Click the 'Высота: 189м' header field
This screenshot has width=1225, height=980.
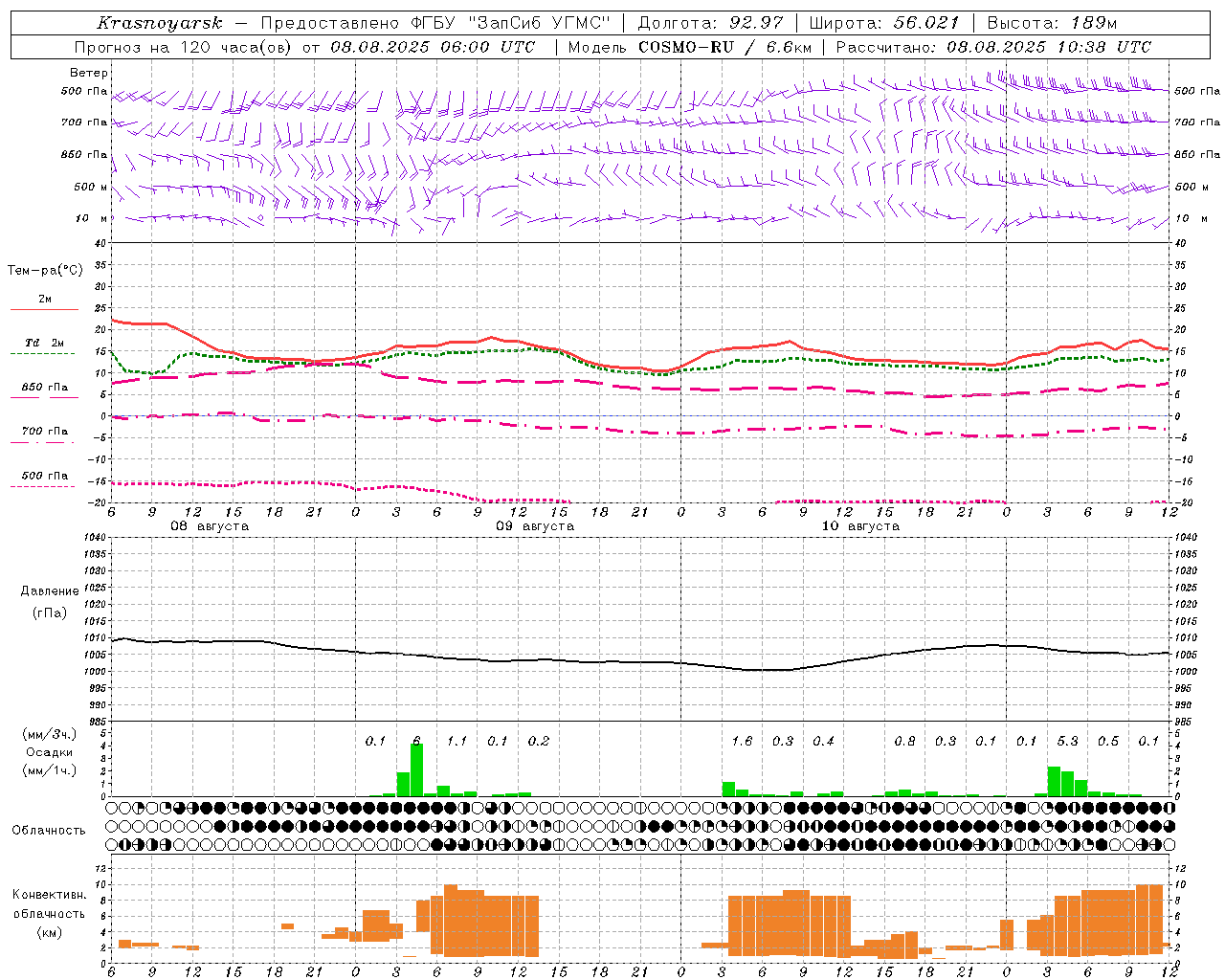[1052, 23]
